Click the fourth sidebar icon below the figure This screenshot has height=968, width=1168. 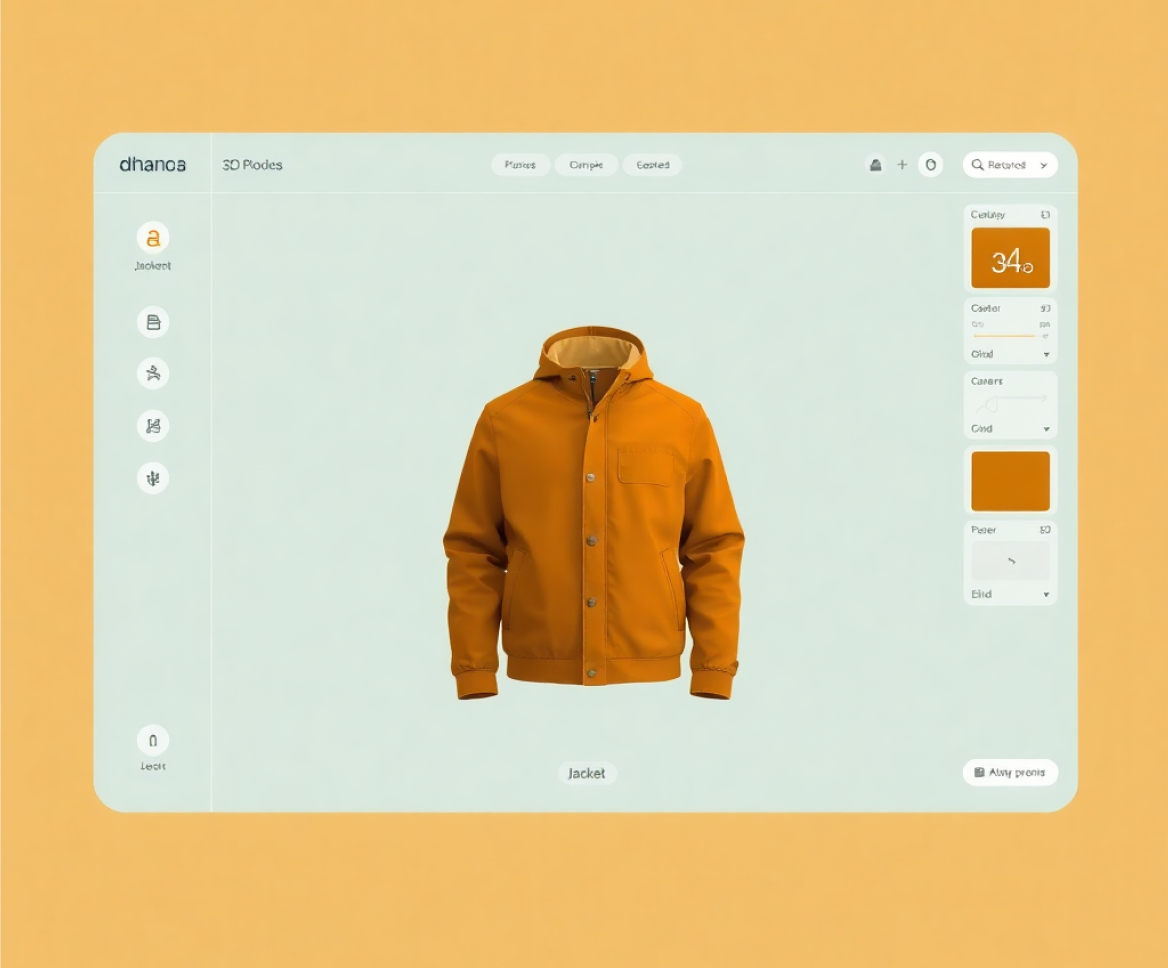pyautogui.click(x=153, y=426)
